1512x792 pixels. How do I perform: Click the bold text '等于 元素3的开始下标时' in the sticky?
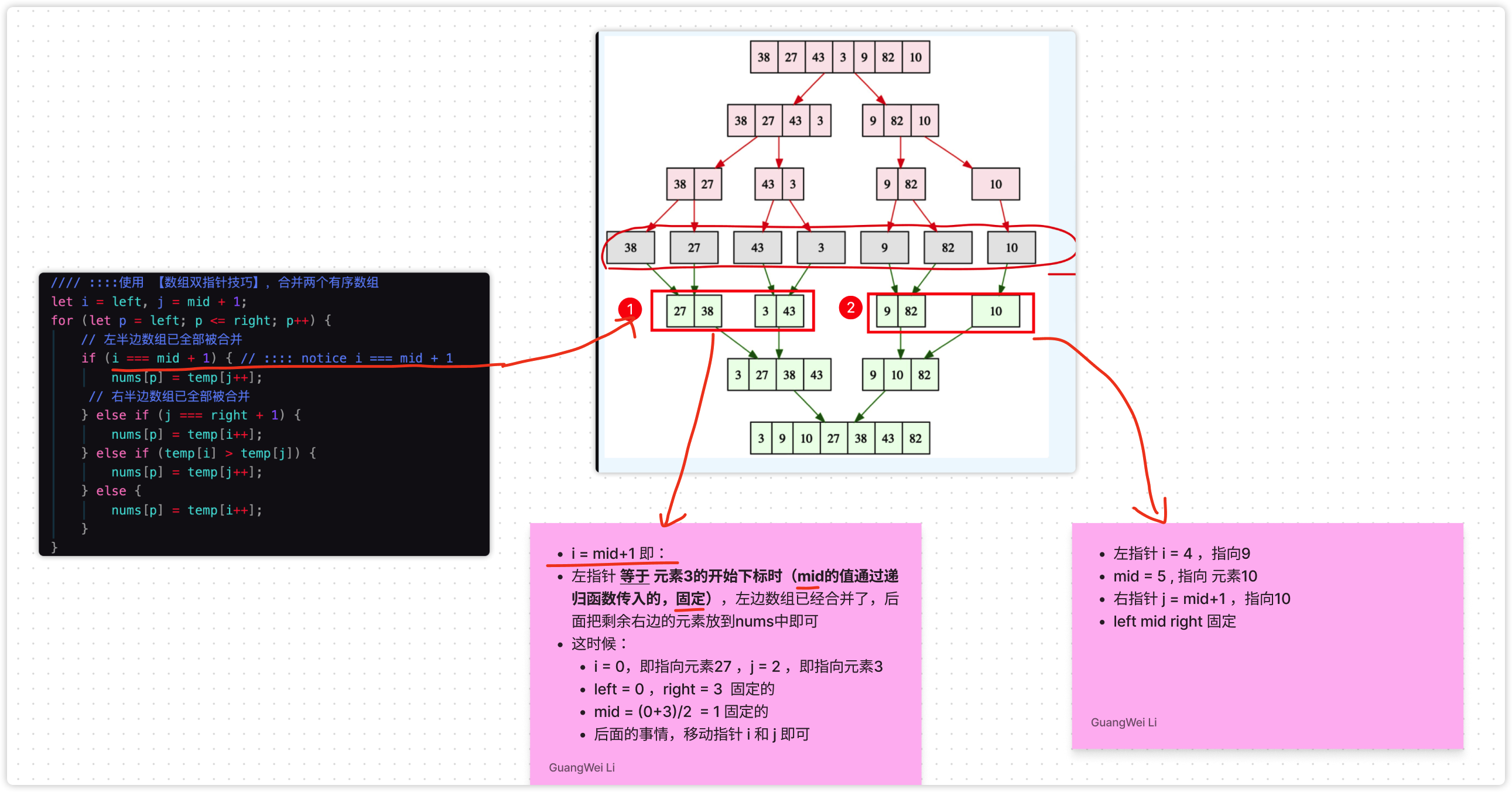pyautogui.click(x=701, y=576)
